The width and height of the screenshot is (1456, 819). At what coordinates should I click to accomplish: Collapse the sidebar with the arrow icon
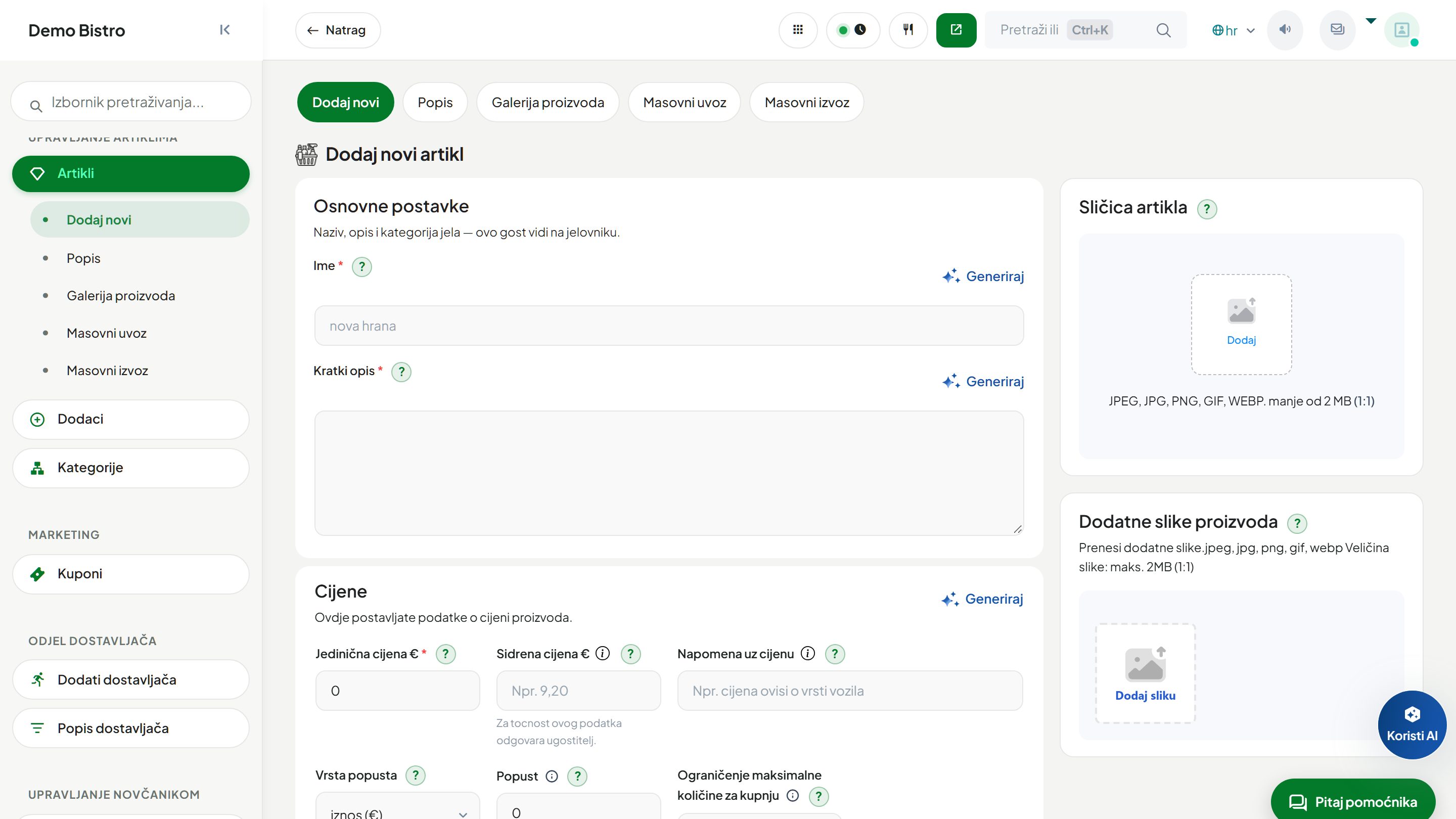pos(224,30)
